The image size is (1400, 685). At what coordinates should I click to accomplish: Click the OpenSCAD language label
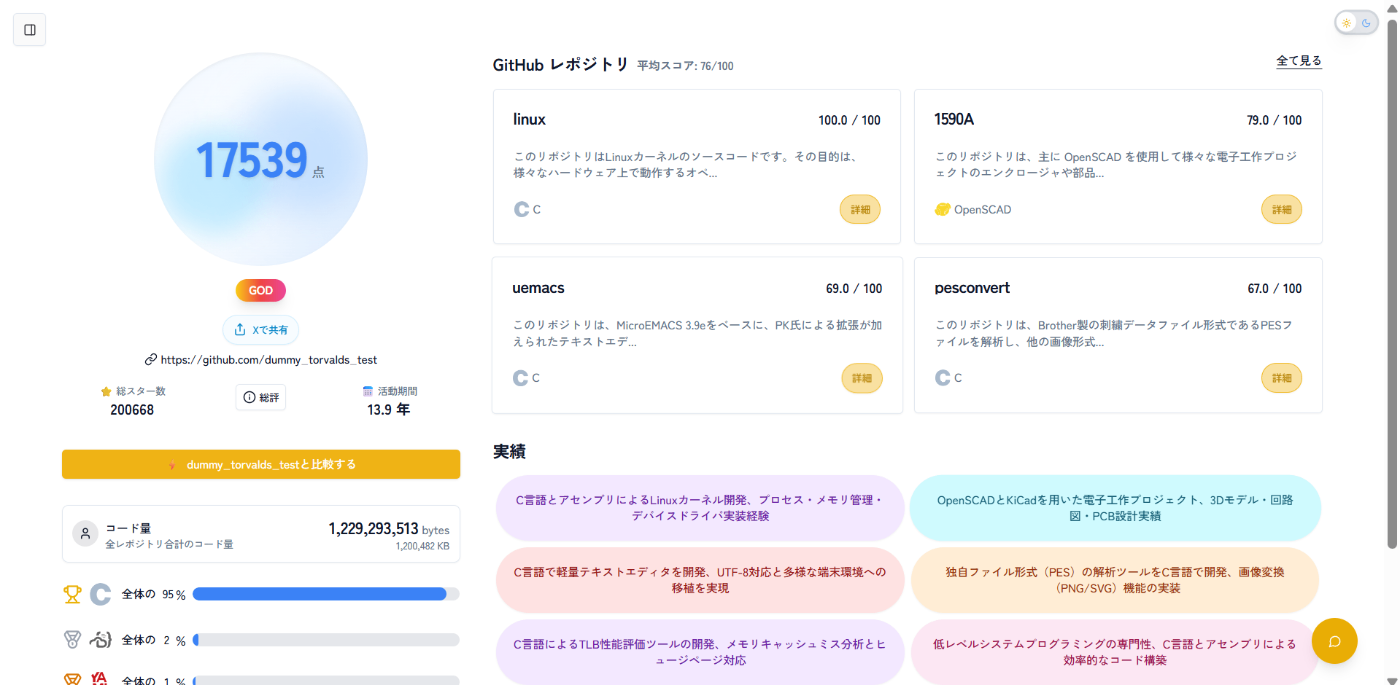(x=982, y=210)
